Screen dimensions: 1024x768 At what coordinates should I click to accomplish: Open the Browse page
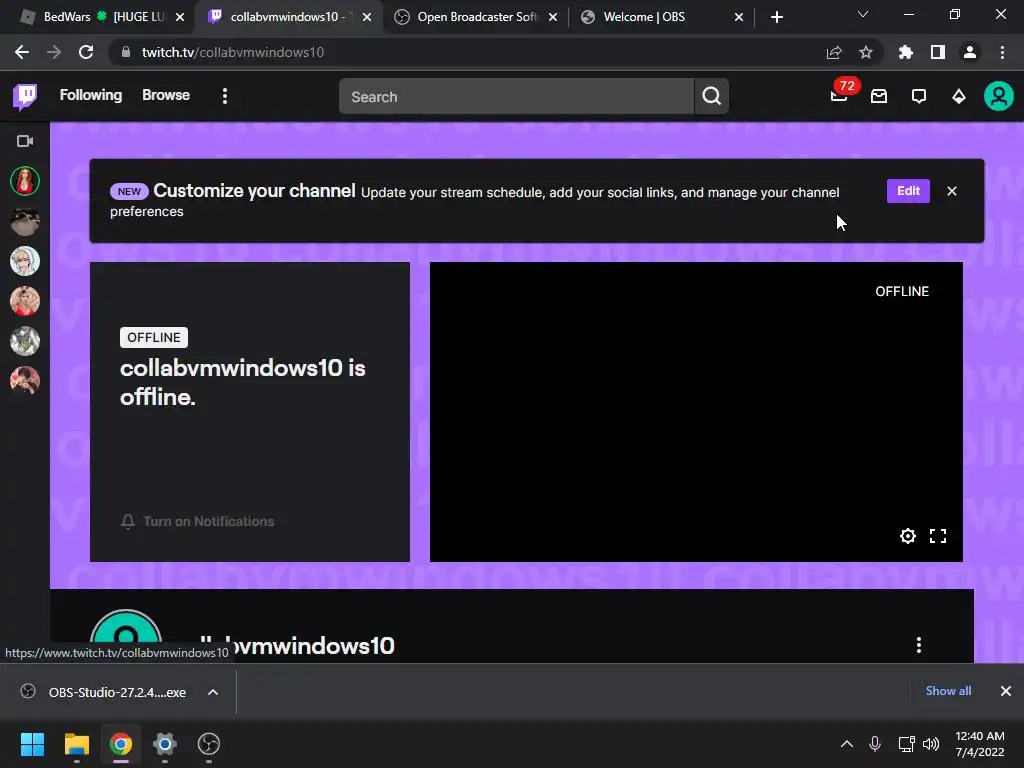166,95
